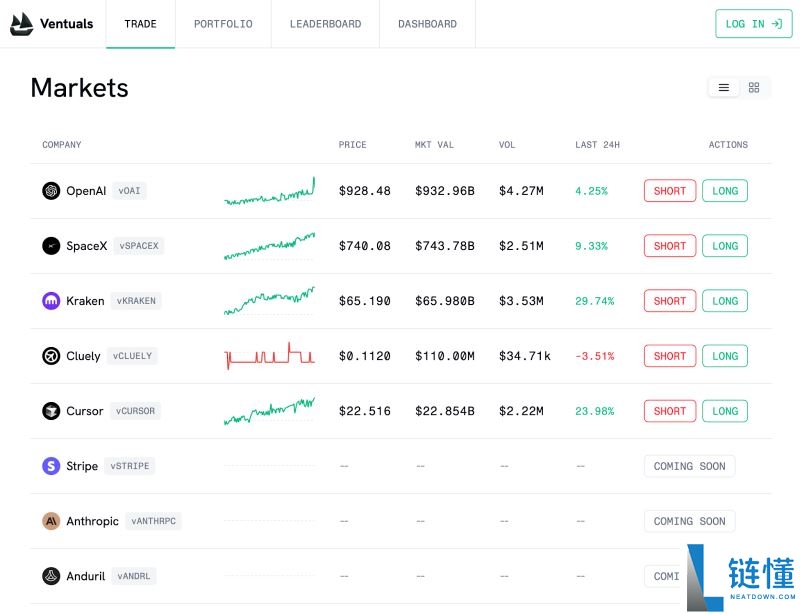Open the Kraken price sparkline chart
Viewport: 800px width, 613px height.
click(269, 299)
